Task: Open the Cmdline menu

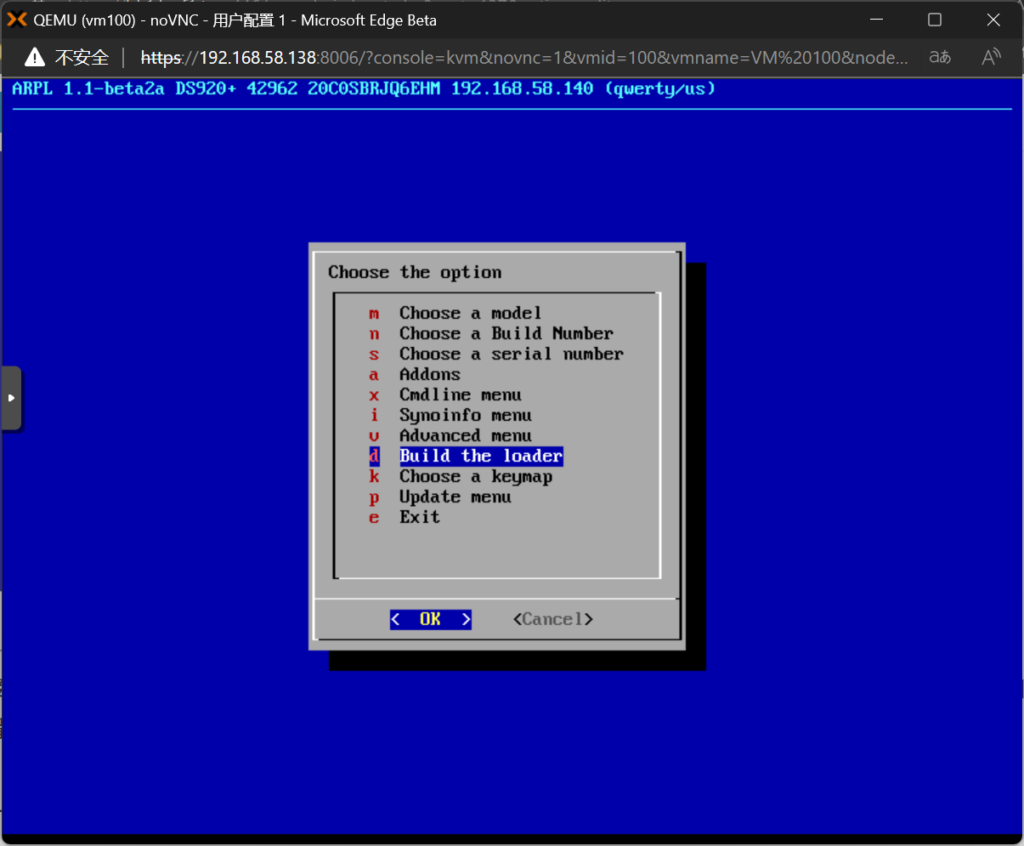Action: click(x=460, y=395)
